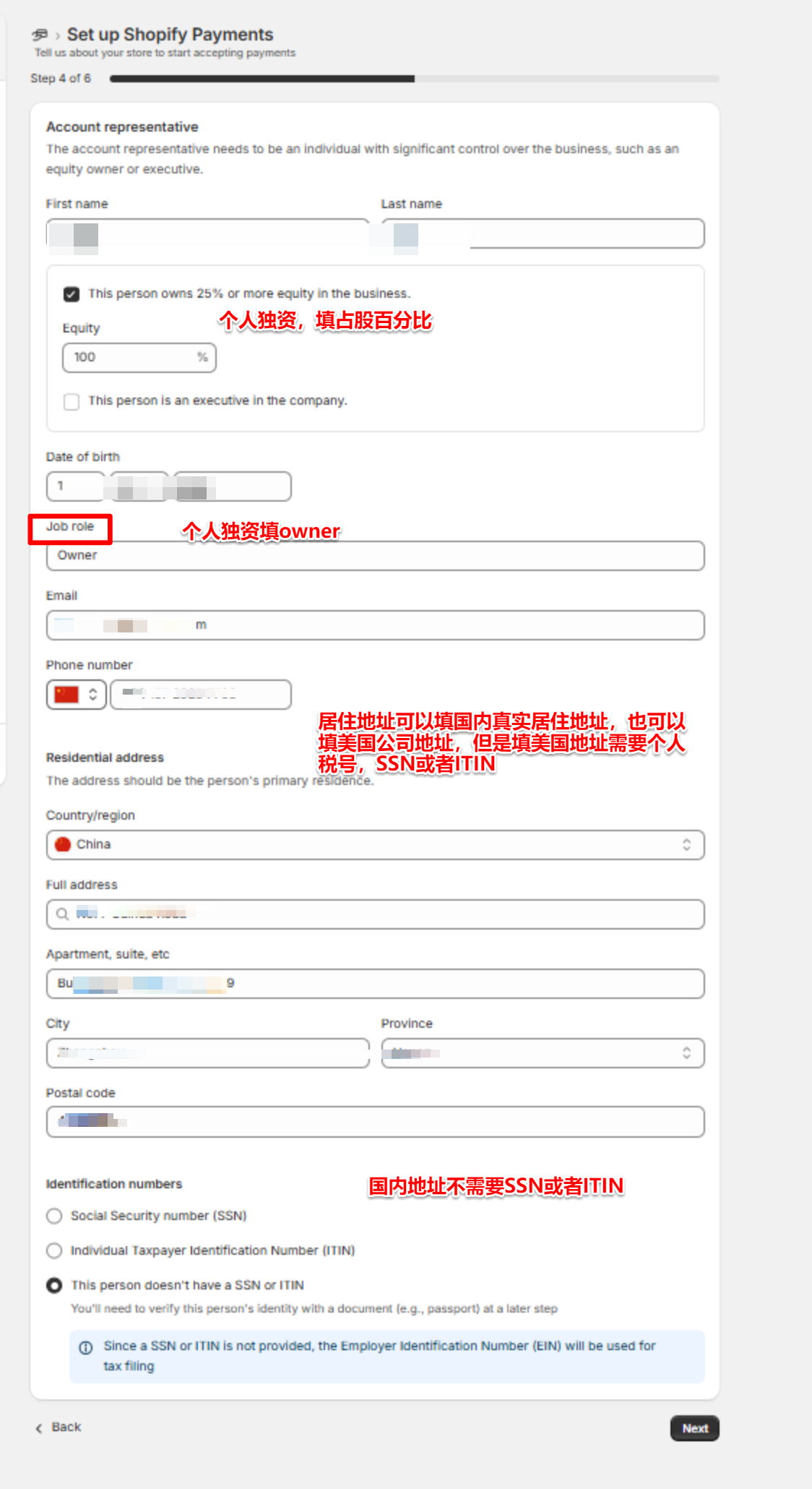812x1489 pixels.
Task: Open the Country/region China dropdown
Action: click(375, 845)
